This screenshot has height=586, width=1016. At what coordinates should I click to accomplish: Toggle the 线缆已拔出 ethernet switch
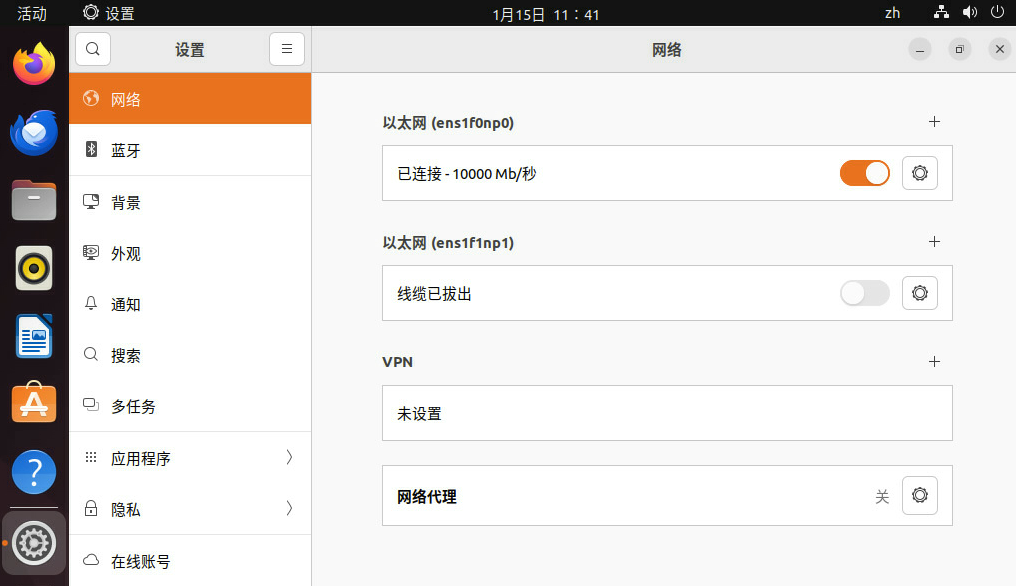[x=865, y=293]
